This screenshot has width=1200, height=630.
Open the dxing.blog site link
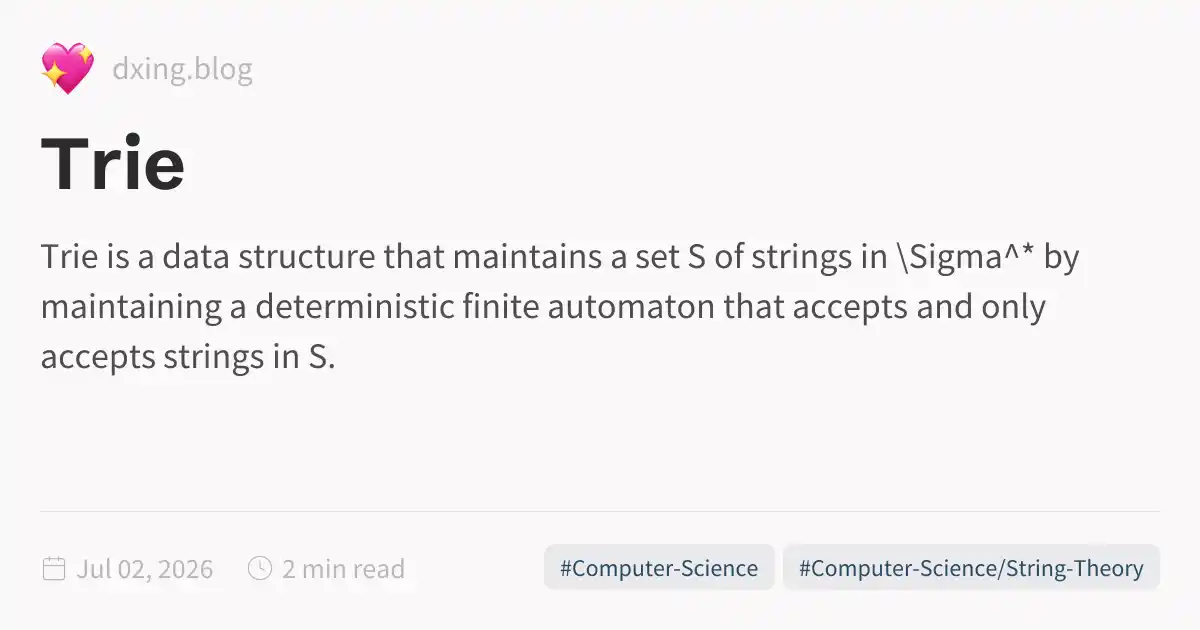tap(182, 70)
